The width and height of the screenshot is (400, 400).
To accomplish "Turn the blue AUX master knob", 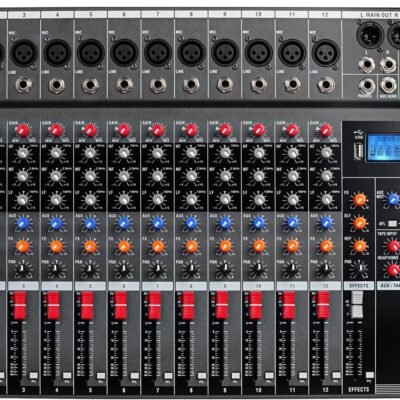I will pyautogui.click(x=393, y=199).
